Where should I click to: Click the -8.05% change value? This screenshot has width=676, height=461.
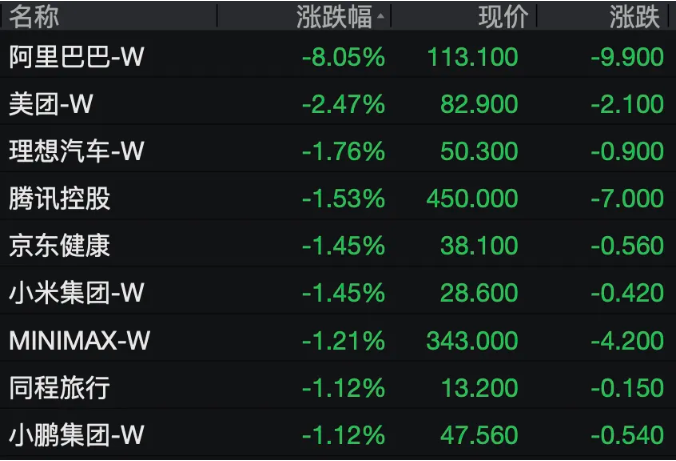[344, 57]
